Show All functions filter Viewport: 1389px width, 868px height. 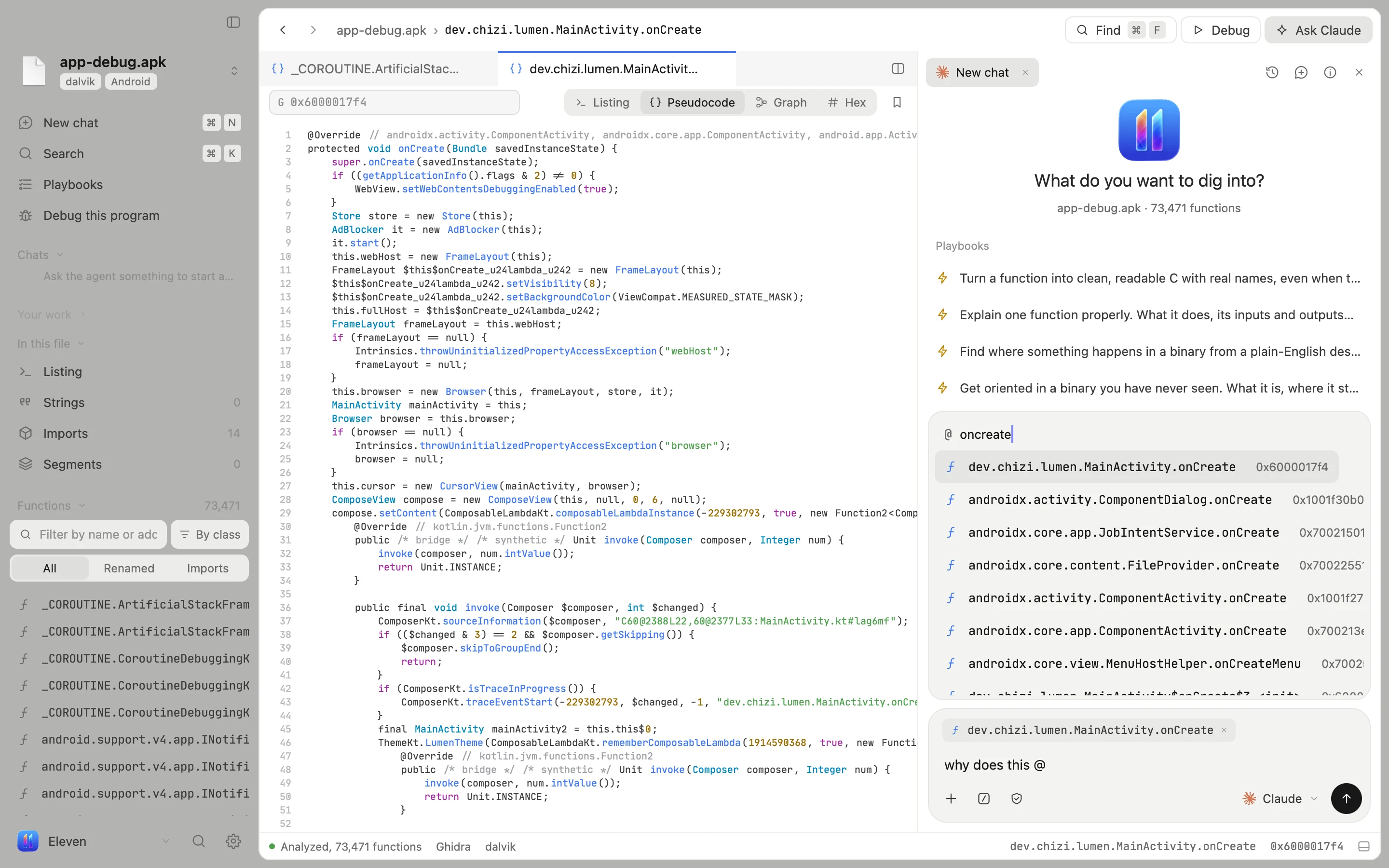50,569
